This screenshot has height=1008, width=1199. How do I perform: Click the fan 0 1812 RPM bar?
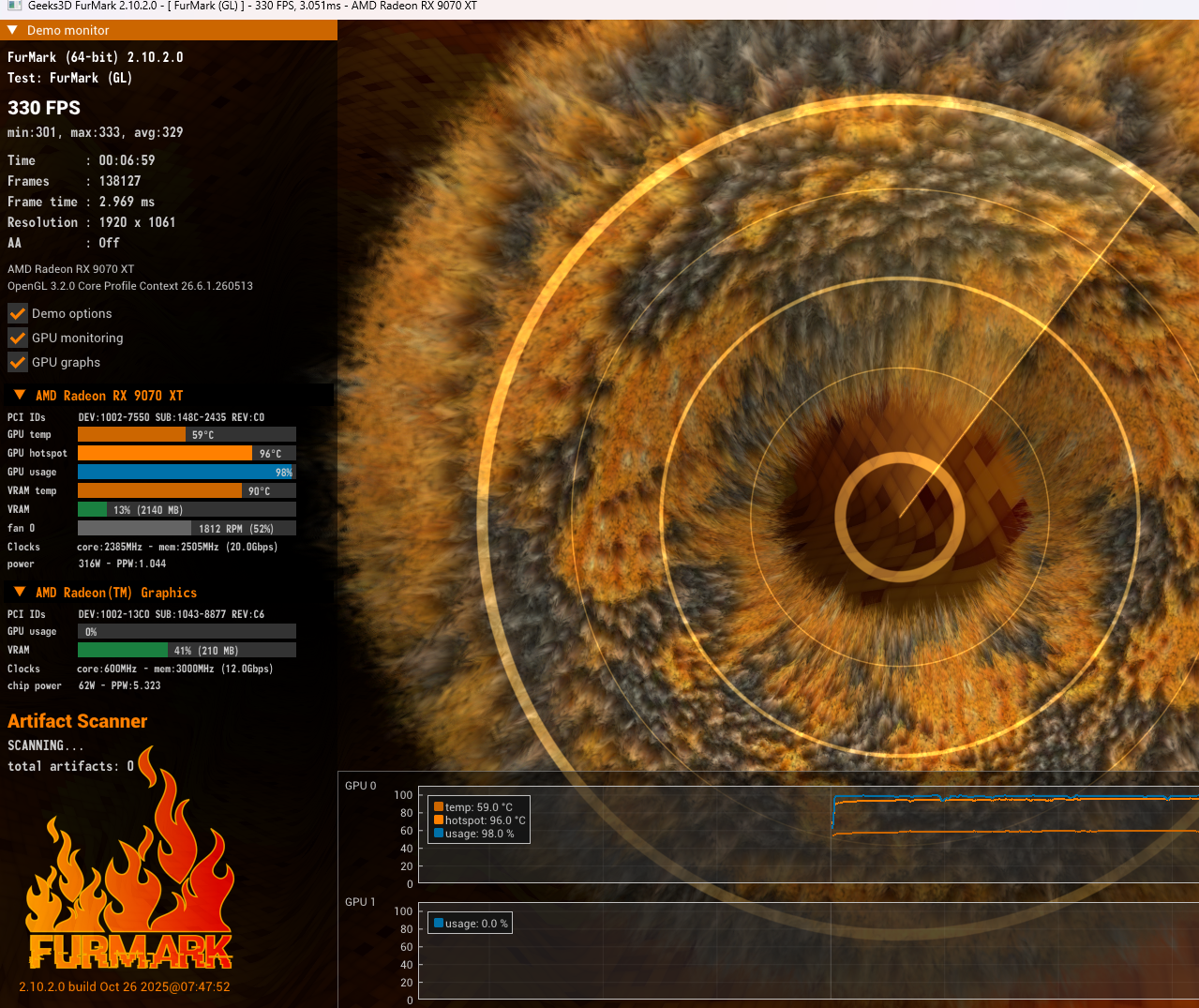(x=187, y=528)
